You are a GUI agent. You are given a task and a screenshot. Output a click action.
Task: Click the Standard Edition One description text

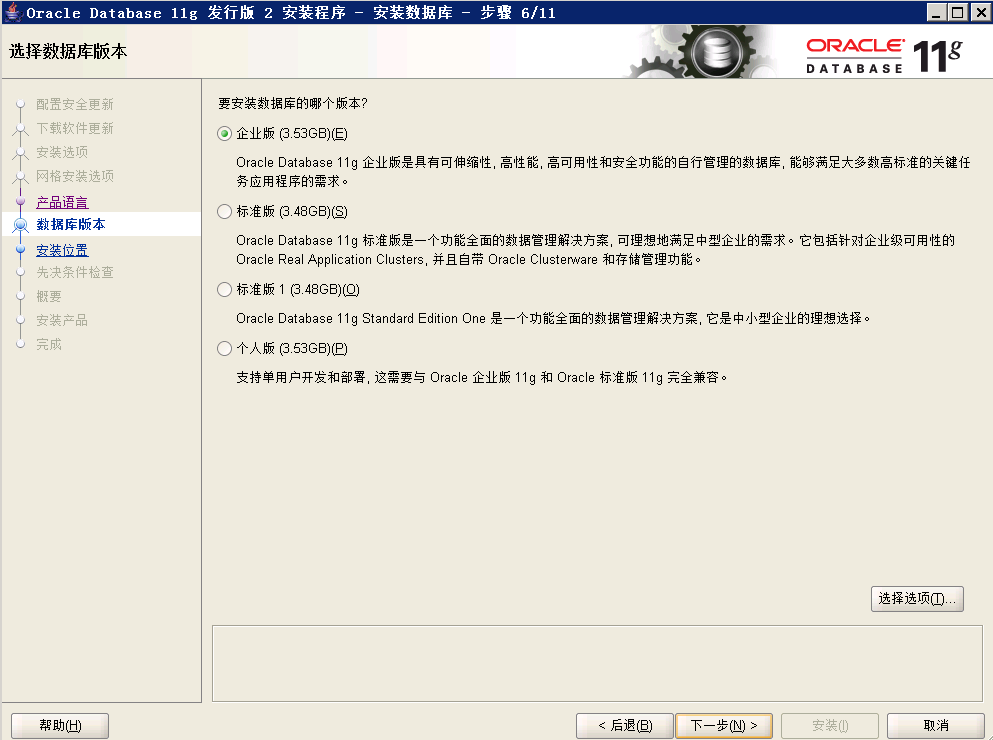[x=553, y=319]
